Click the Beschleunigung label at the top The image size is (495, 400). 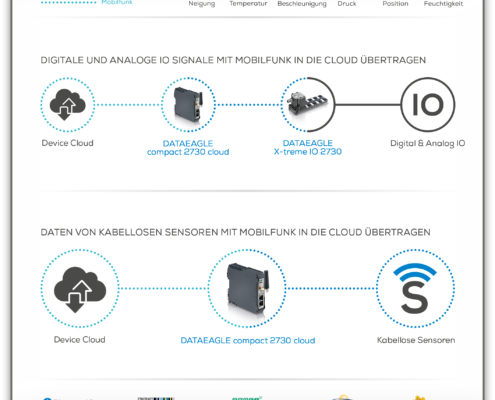click(x=302, y=4)
